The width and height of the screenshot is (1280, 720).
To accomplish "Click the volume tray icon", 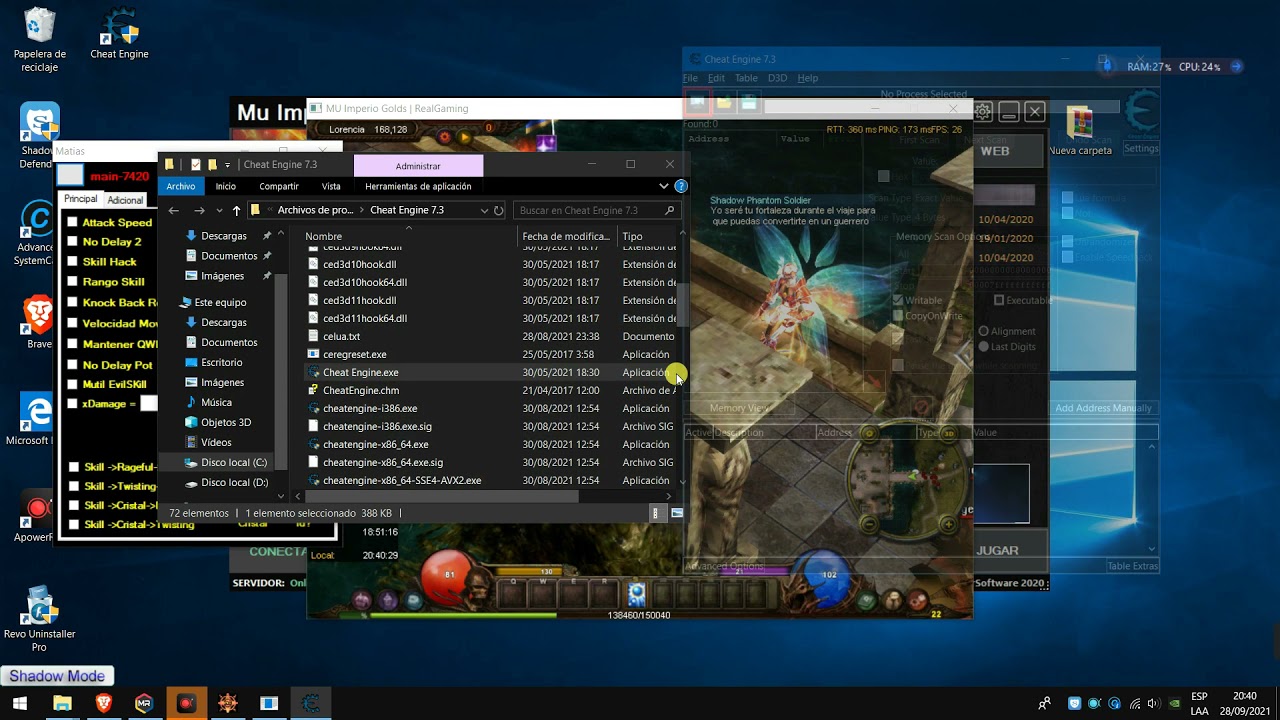I will pyautogui.click(x=1155, y=703).
